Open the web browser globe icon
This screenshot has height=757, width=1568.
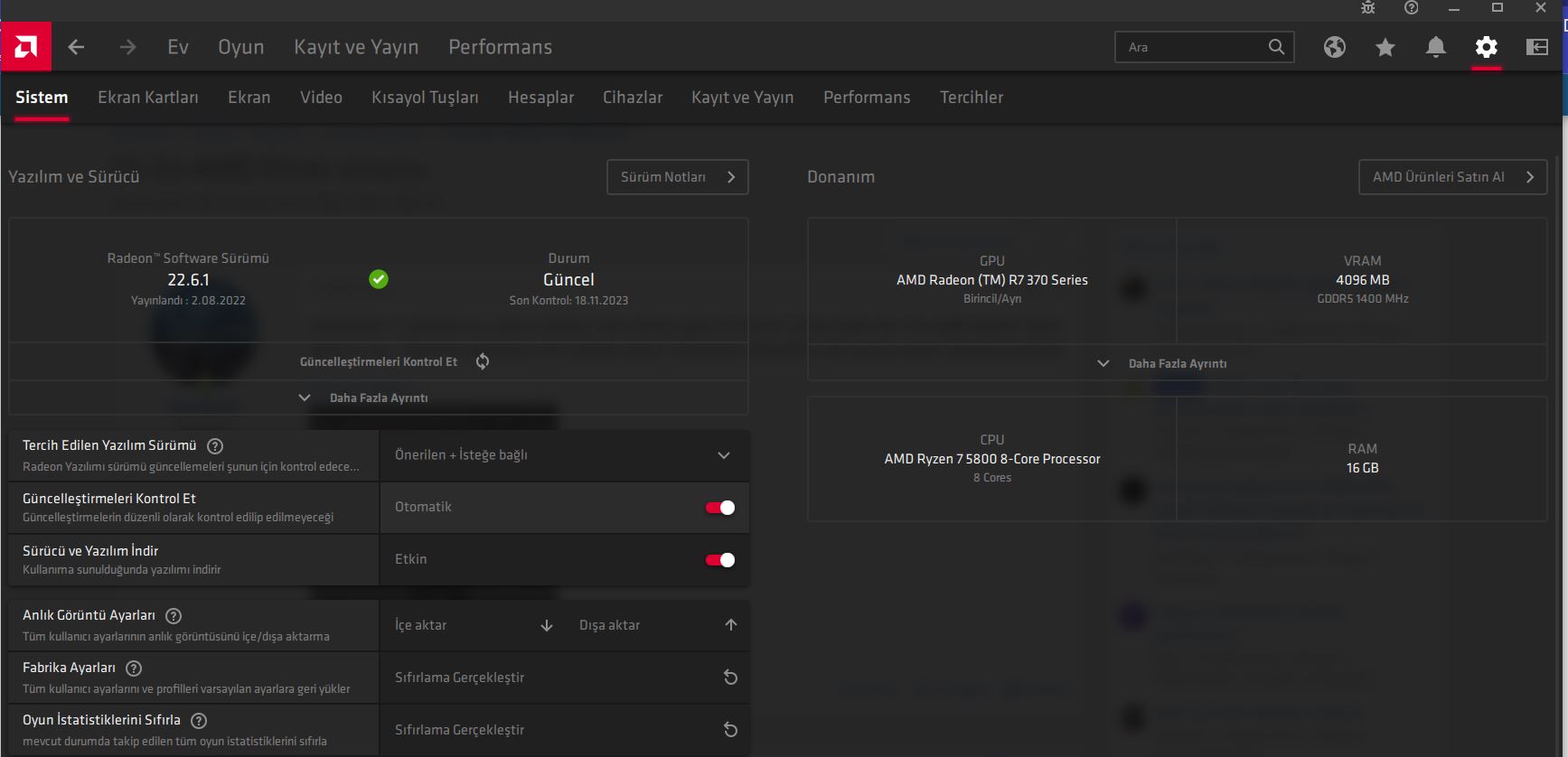click(1335, 47)
